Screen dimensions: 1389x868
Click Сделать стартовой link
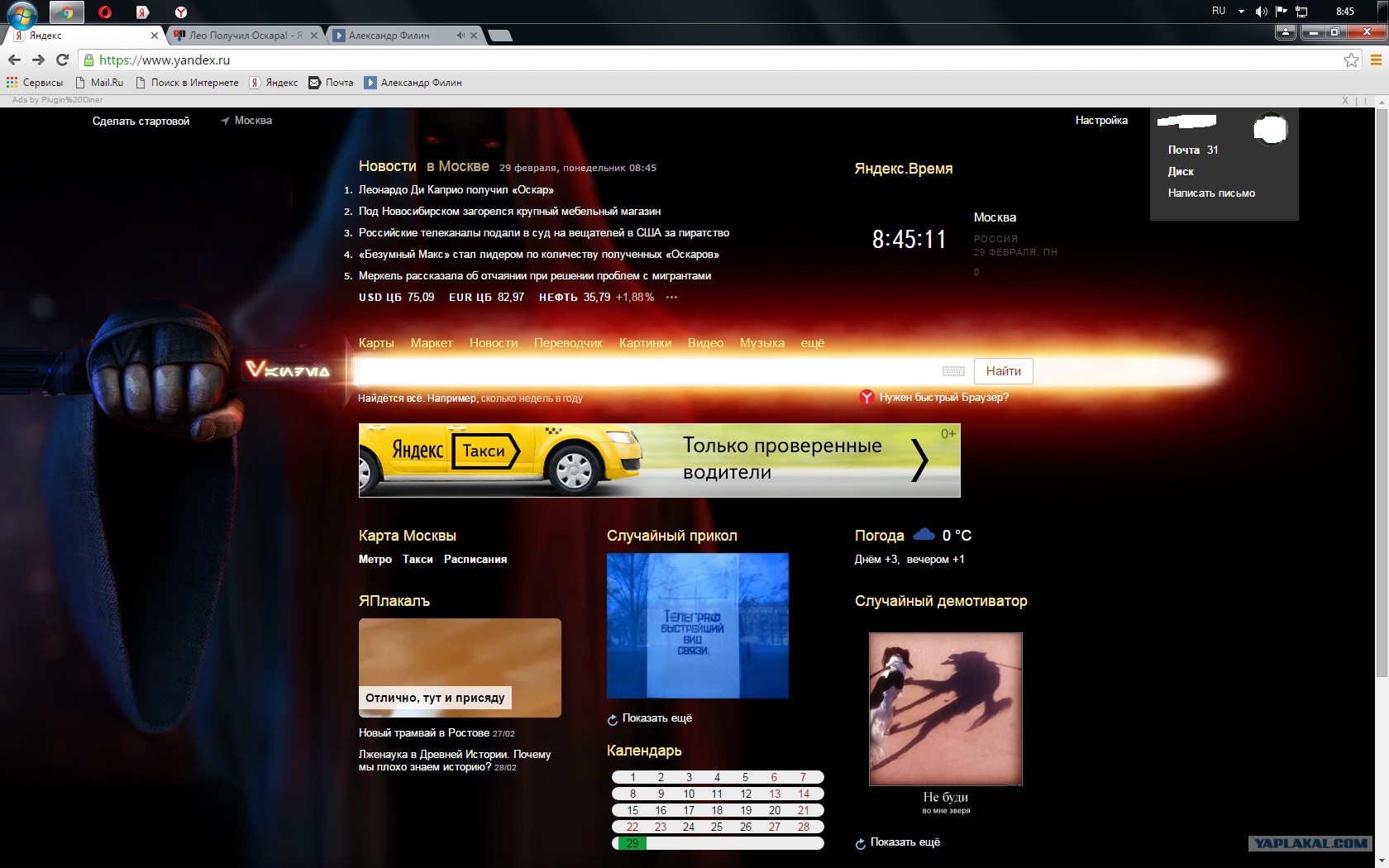point(141,122)
